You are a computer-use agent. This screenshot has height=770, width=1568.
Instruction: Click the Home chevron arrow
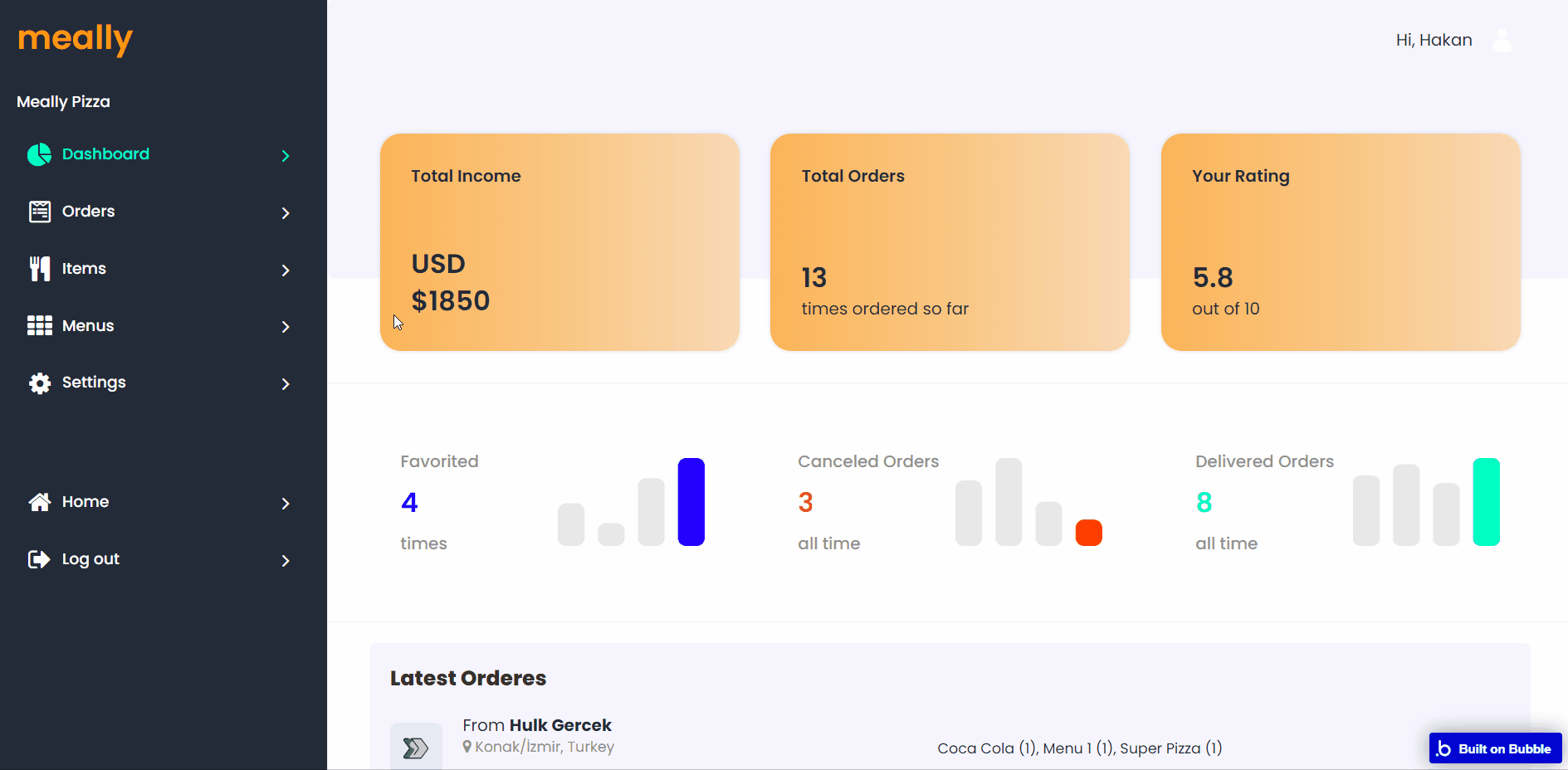point(286,504)
